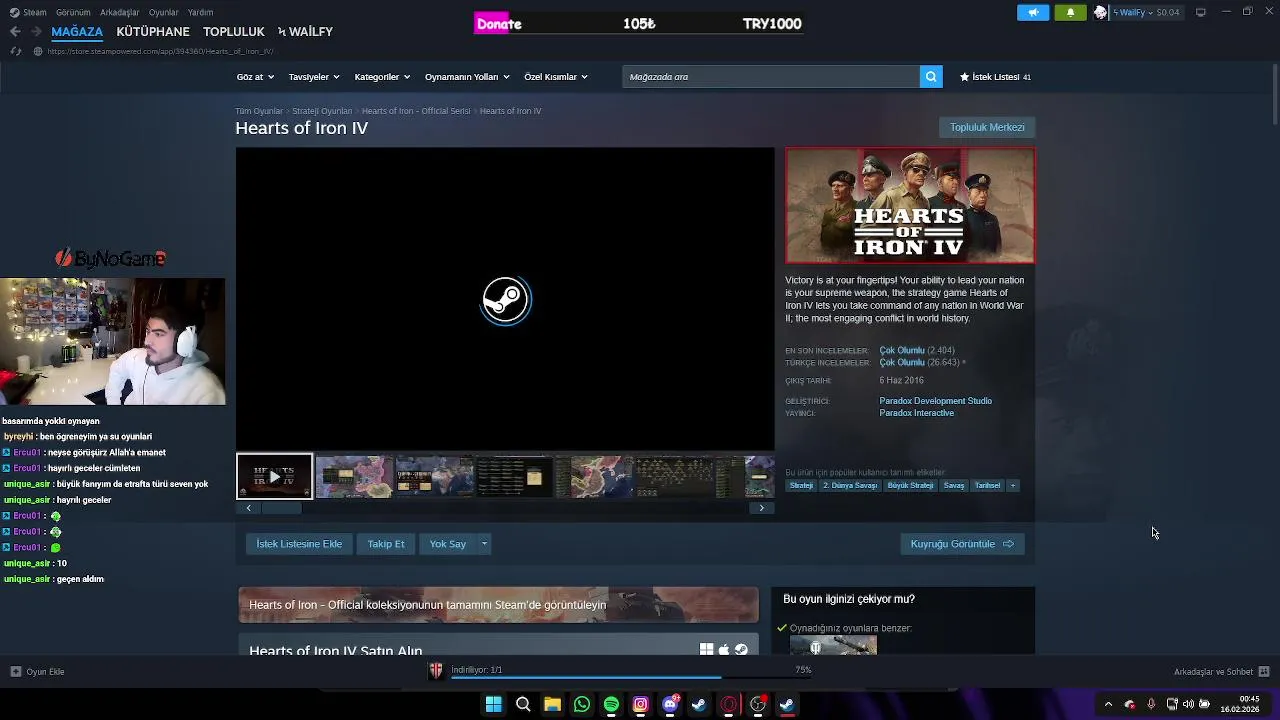Show hidden system tray icons
The height and width of the screenshot is (720, 1280).
click(x=1108, y=705)
